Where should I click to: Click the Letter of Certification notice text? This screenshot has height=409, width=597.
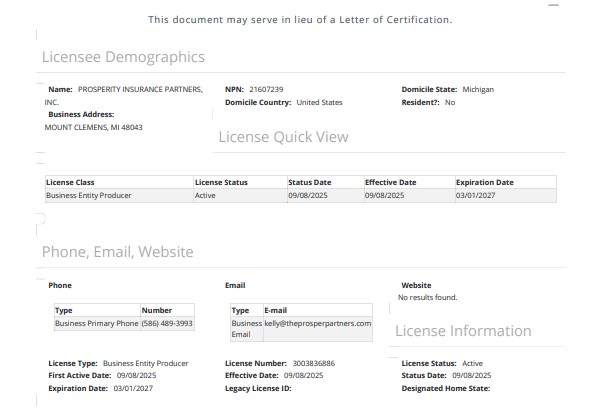(x=300, y=19)
